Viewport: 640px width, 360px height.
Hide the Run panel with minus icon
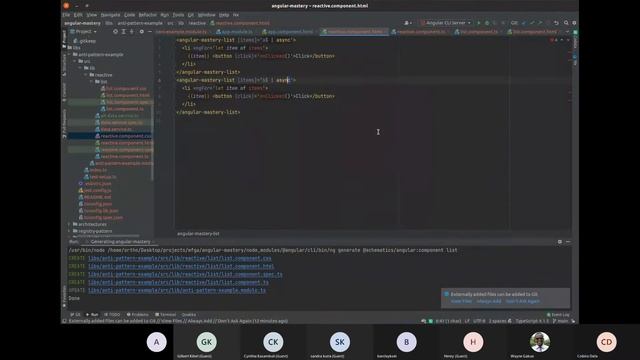point(568,242)
